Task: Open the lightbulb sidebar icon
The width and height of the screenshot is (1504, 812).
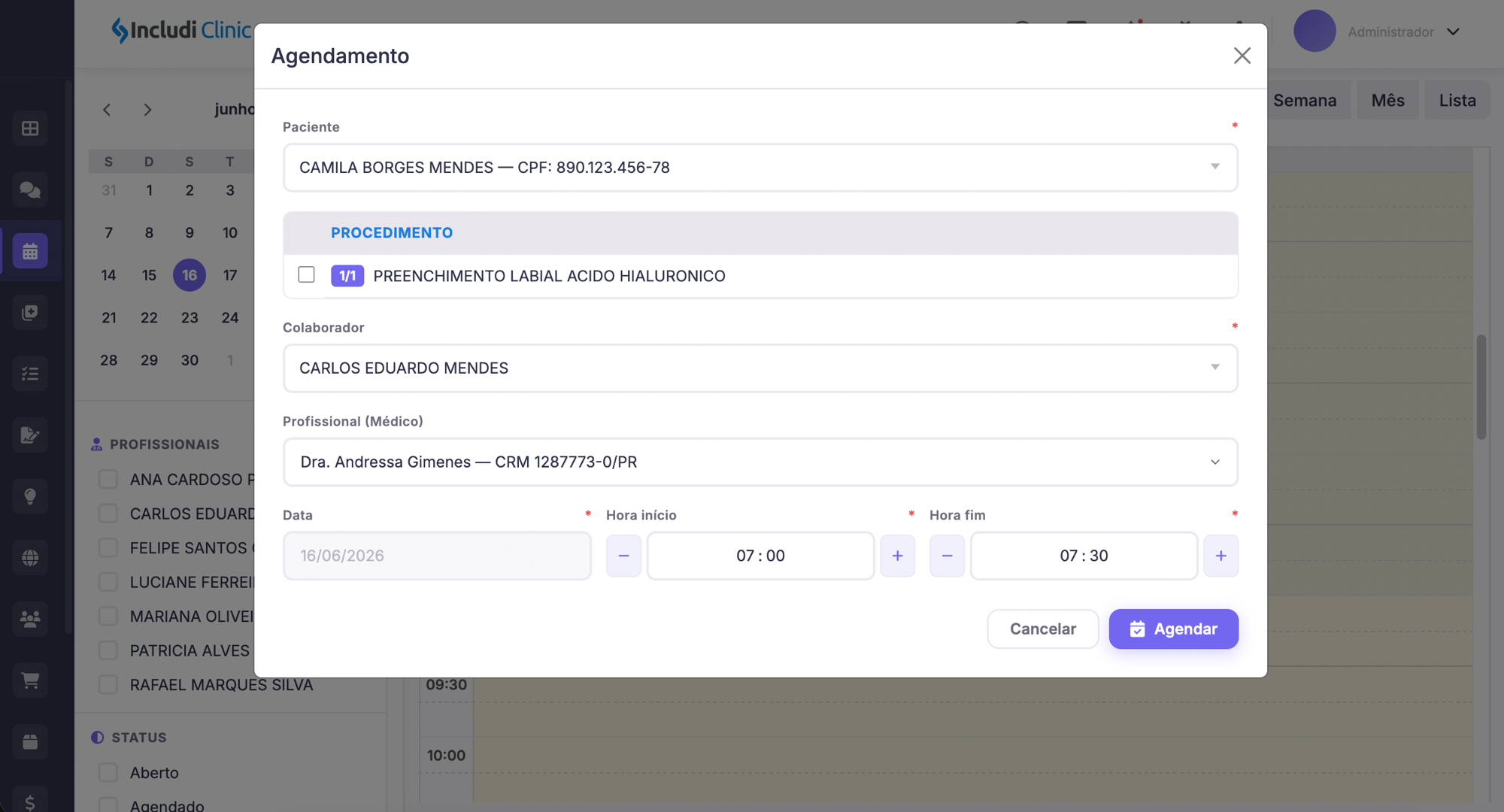Action: click(30, 496)
